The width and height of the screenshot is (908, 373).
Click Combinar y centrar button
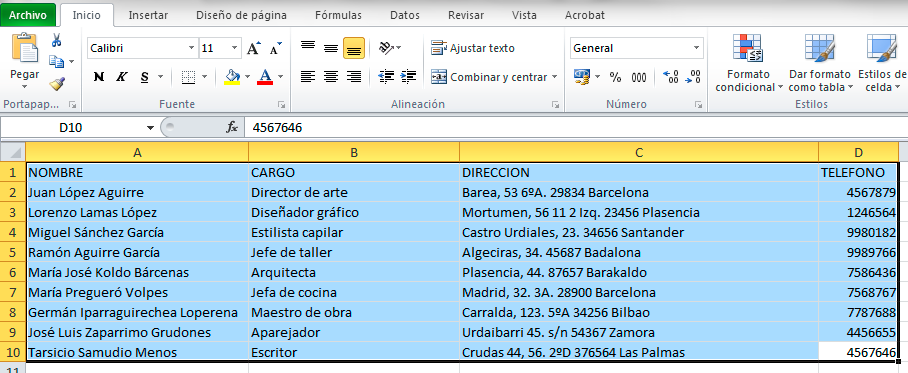489,76
